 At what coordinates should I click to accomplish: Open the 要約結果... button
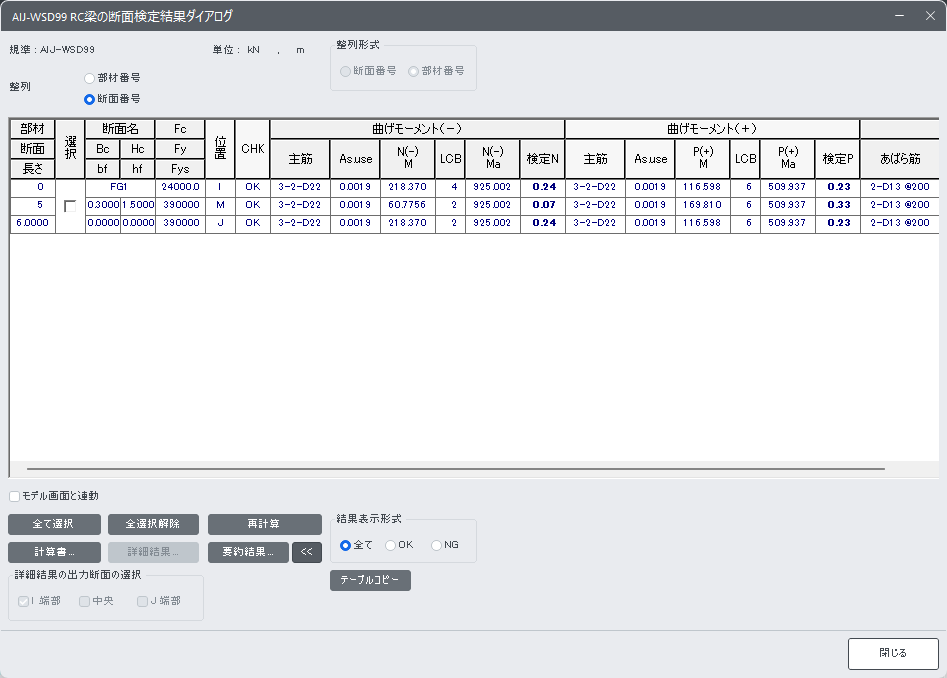(248, 552)
